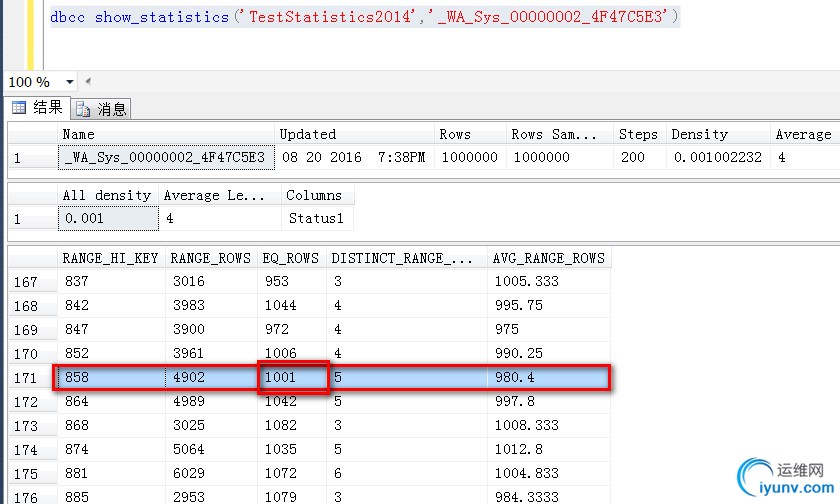This screenshot has width=840, height=504.
Task: Click RANGE_HI_KEY cell 842
Action: click(x=111, y=305)
